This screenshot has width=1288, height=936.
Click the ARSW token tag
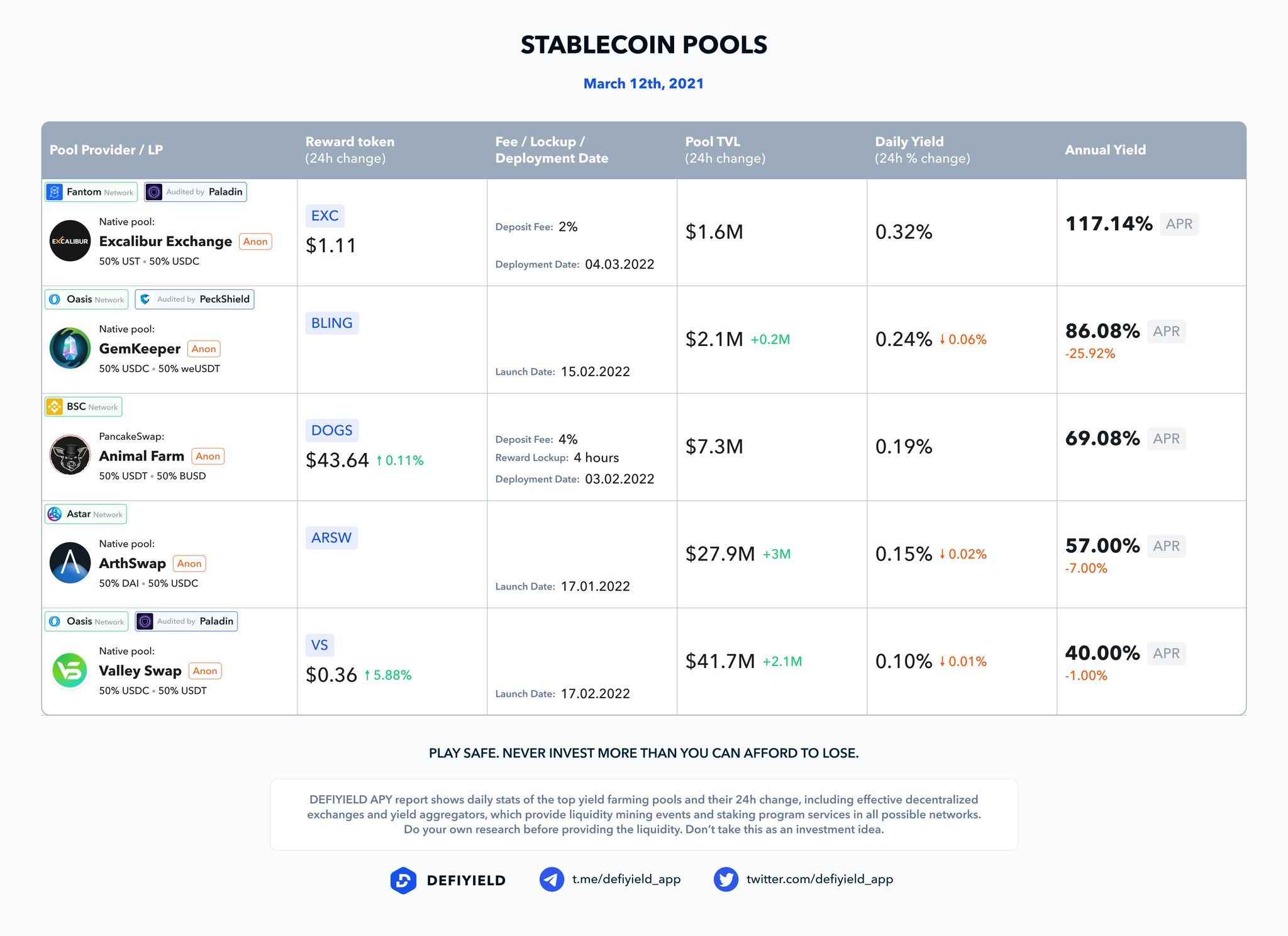pos(331,538)
